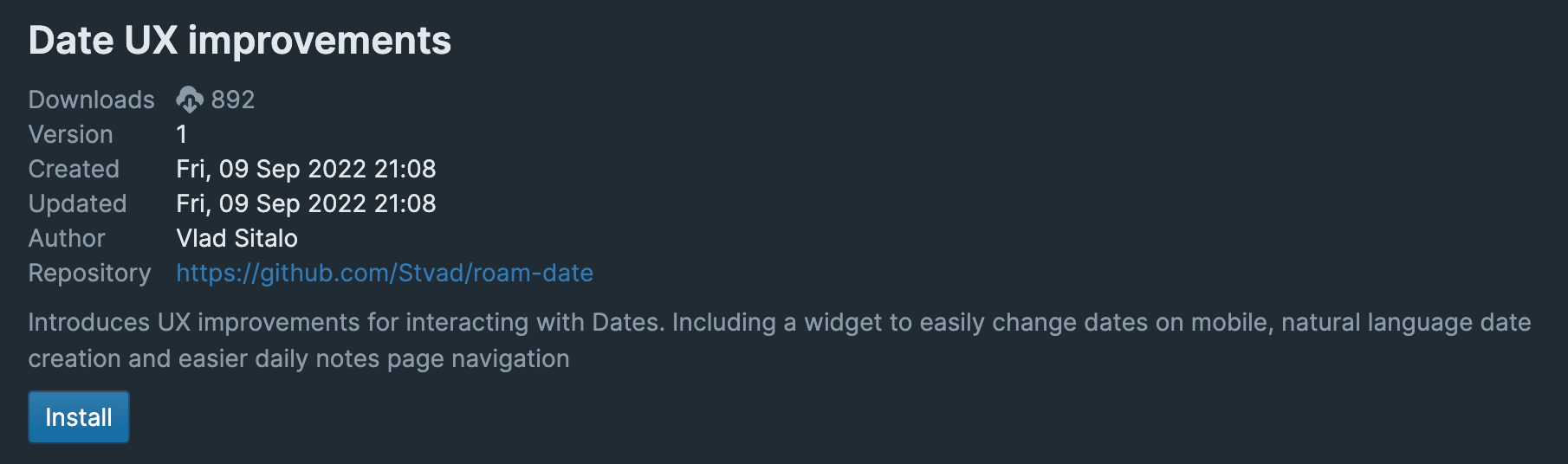Click the Repository label
The height and width of the screenshot is (464, 1568).
[89, 273]
